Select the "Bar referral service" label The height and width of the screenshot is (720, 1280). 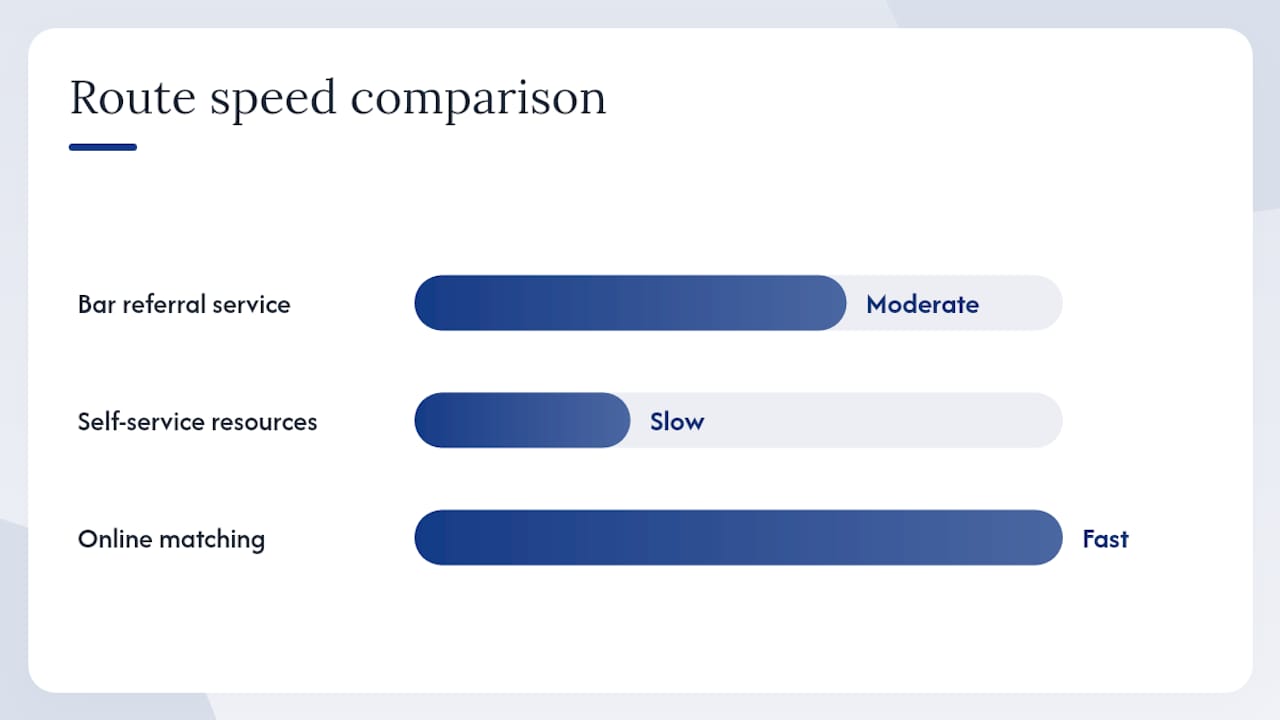tap(184, 304)
